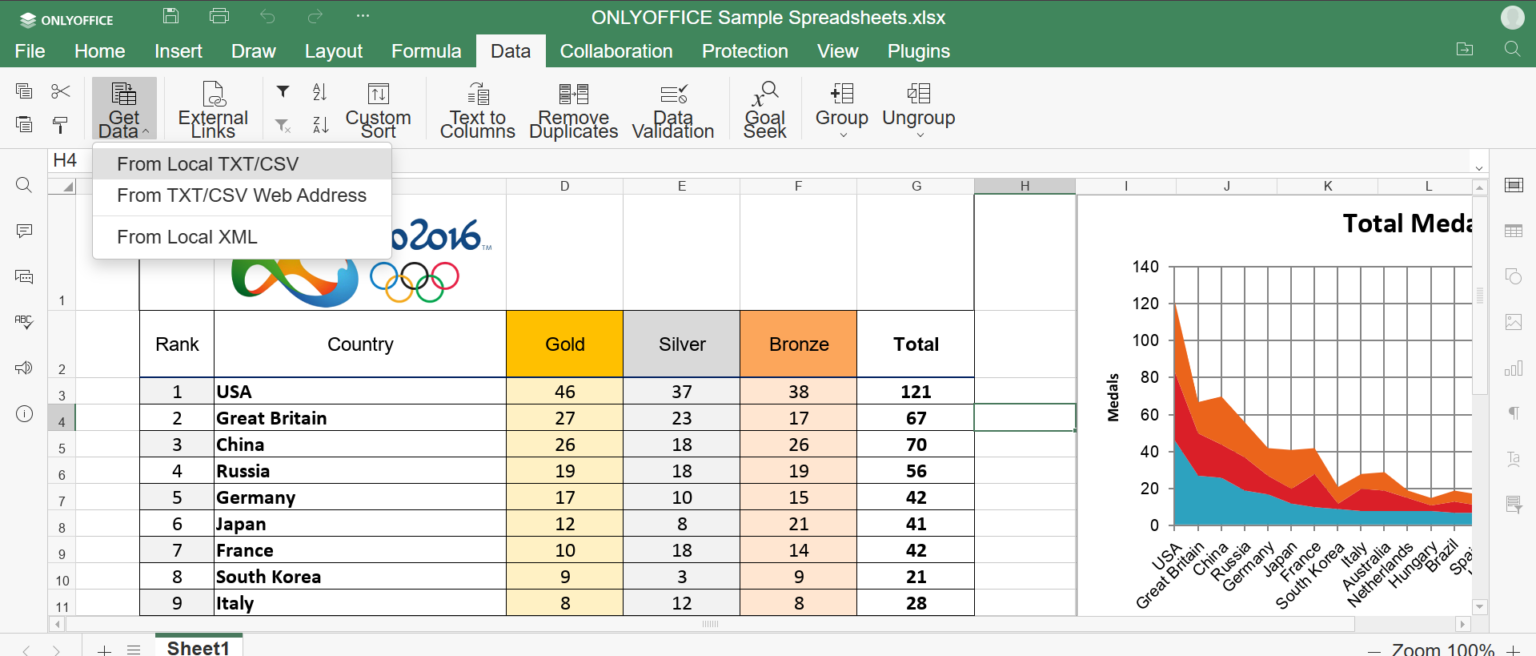Open the External Links tool
1536x656 pixels.
pyautogui.click(x=211, y=108)
